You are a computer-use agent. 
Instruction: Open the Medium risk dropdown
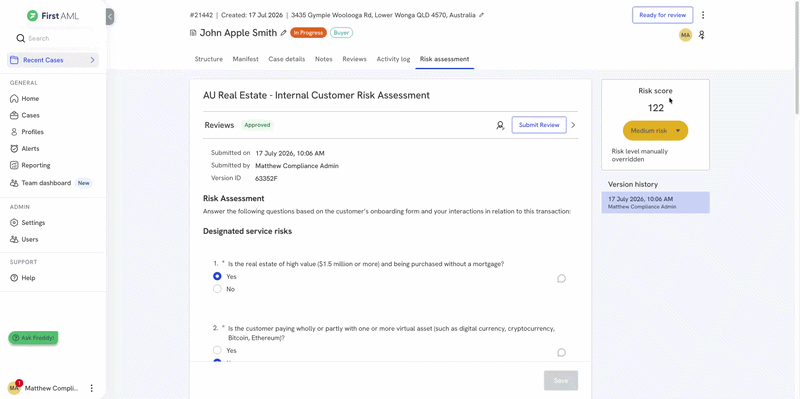pos(656,131)
